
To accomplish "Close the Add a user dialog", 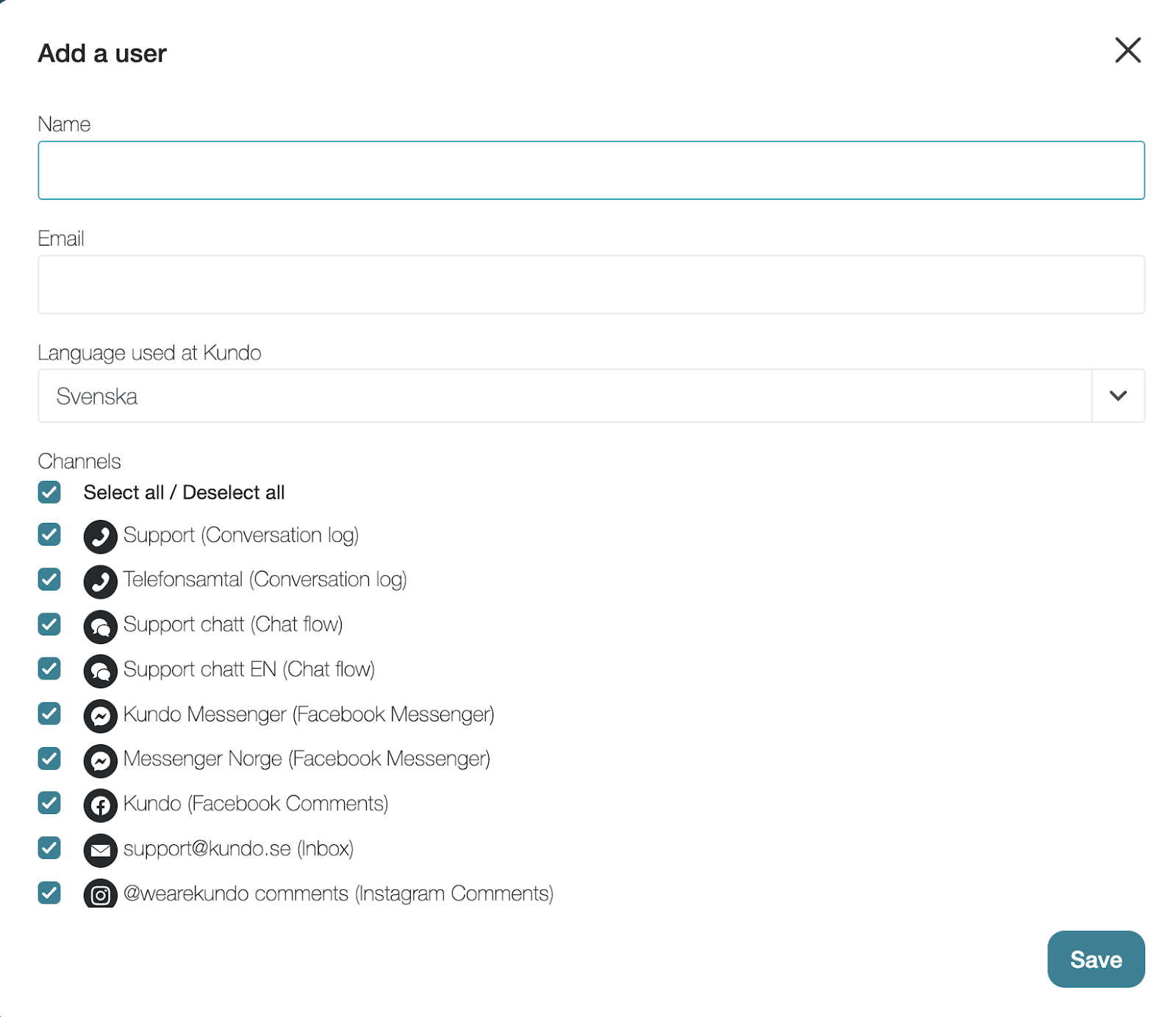I will coord(1127,51).
